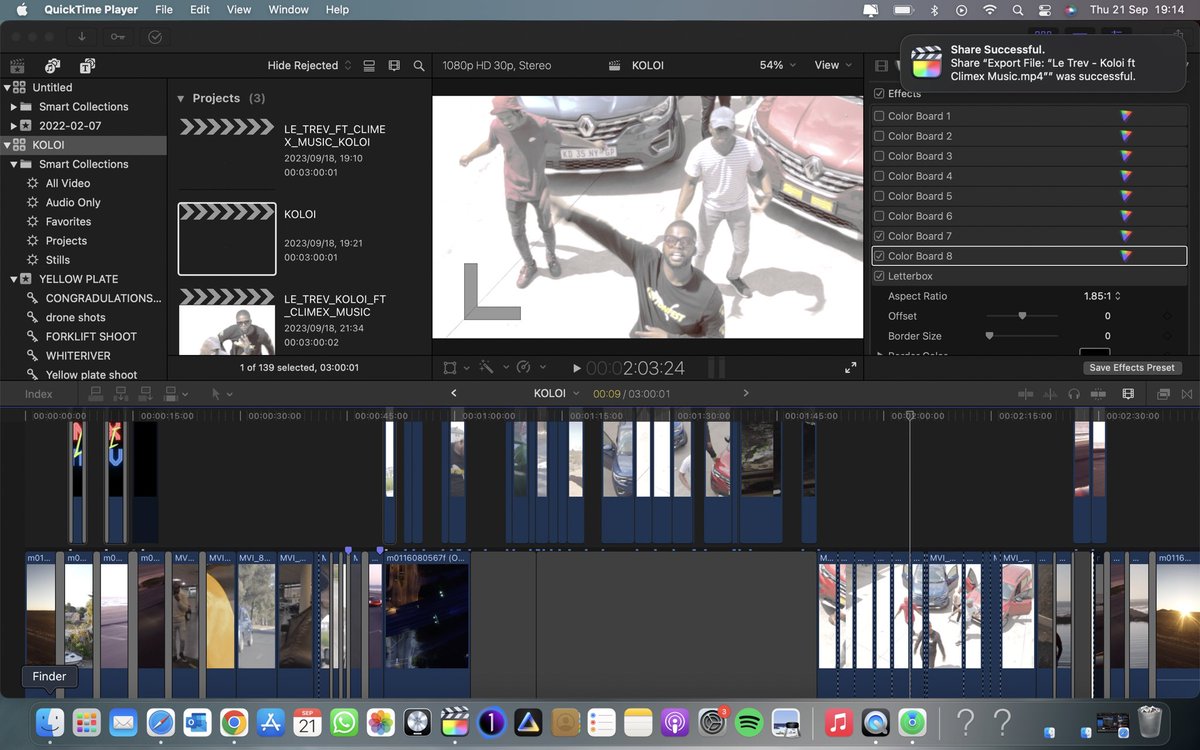Go forward in timeline history
This screenshot has height=750, width=1200.
[x=746, y=394]
